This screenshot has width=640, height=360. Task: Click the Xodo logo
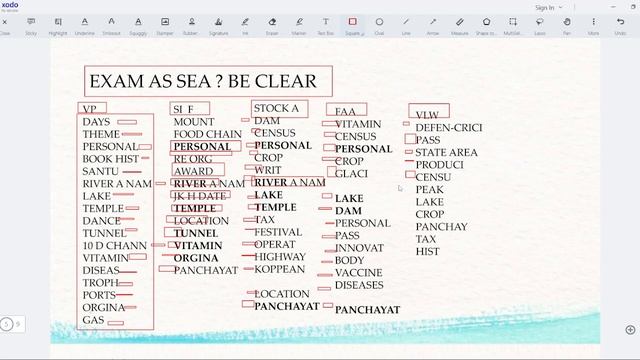(x=10, y=6)
